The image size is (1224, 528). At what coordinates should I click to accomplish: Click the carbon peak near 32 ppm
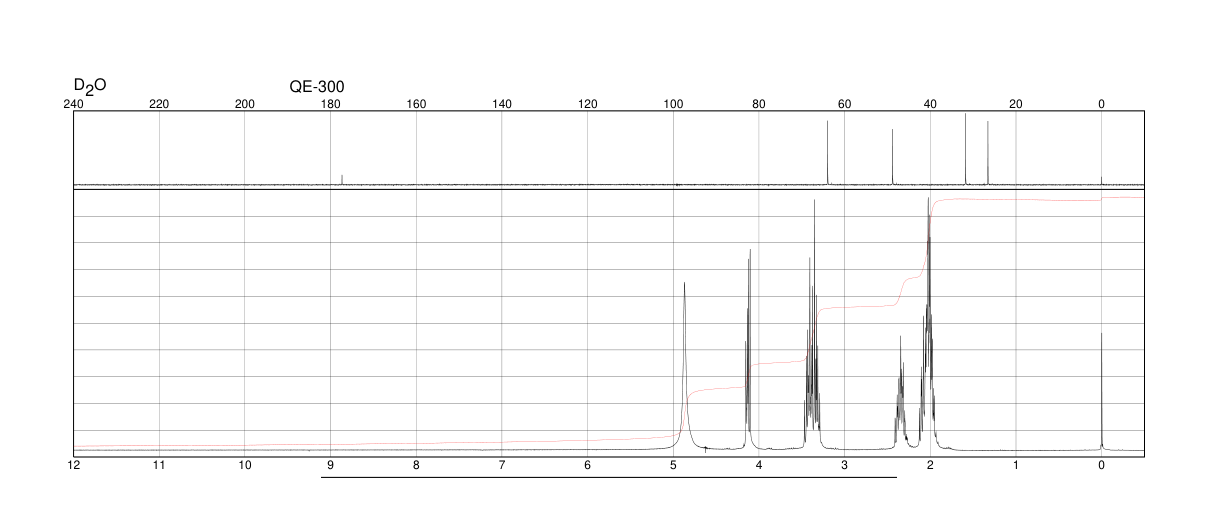click(966, 149)
